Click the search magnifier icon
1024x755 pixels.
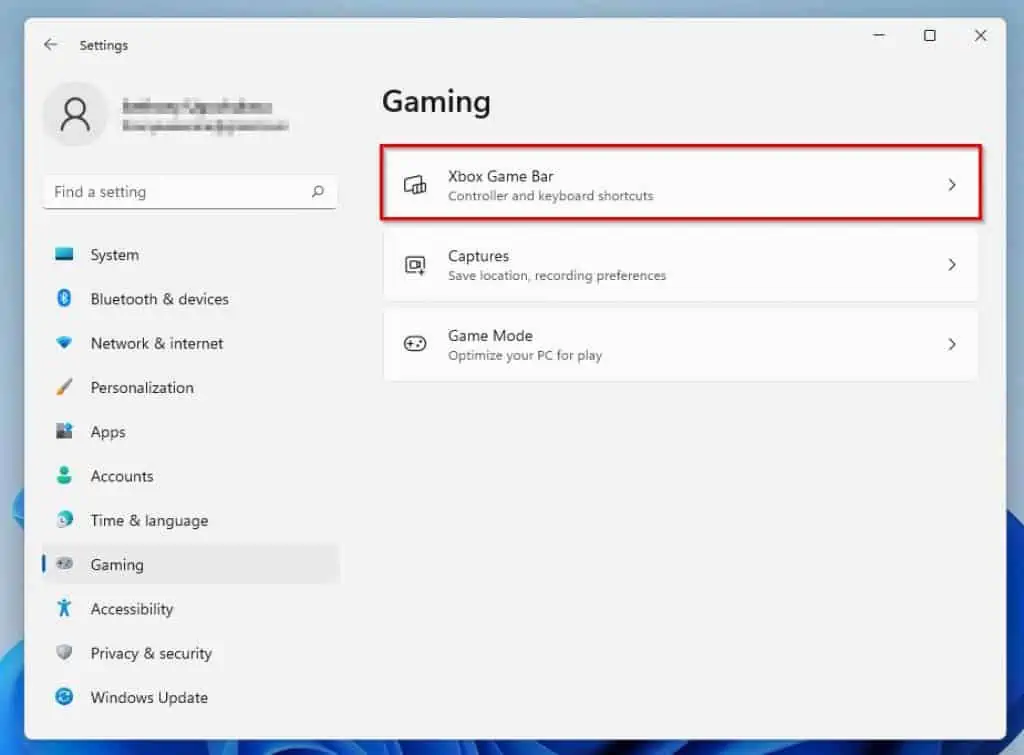click(318, 192)
